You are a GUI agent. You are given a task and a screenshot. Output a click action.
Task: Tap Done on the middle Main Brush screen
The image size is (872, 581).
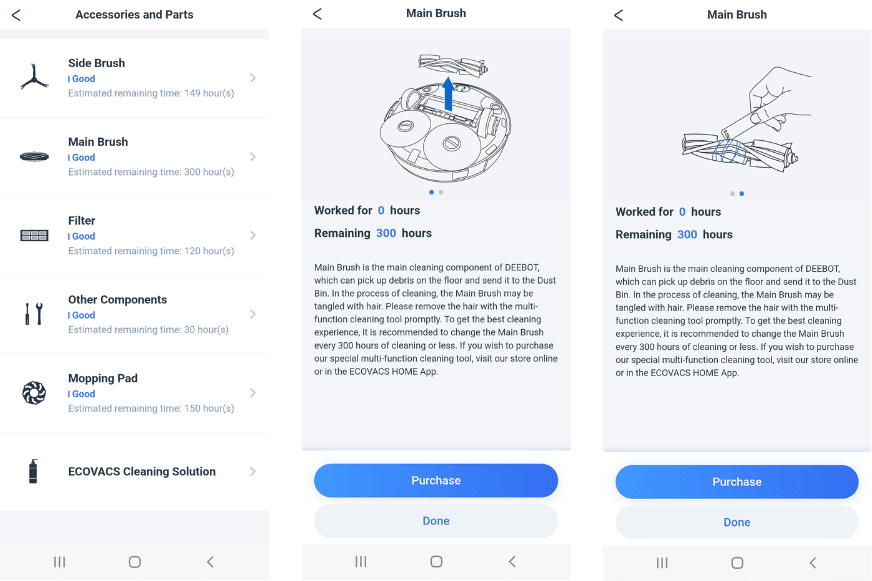pos(436,521)
